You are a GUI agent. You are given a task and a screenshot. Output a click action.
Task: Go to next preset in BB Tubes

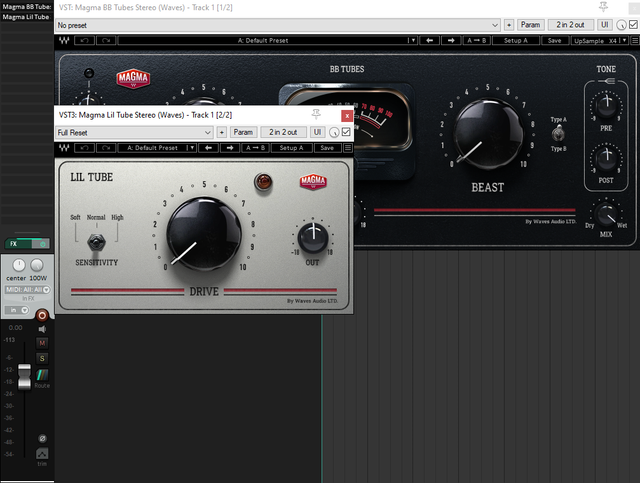[x=451, y=40]
